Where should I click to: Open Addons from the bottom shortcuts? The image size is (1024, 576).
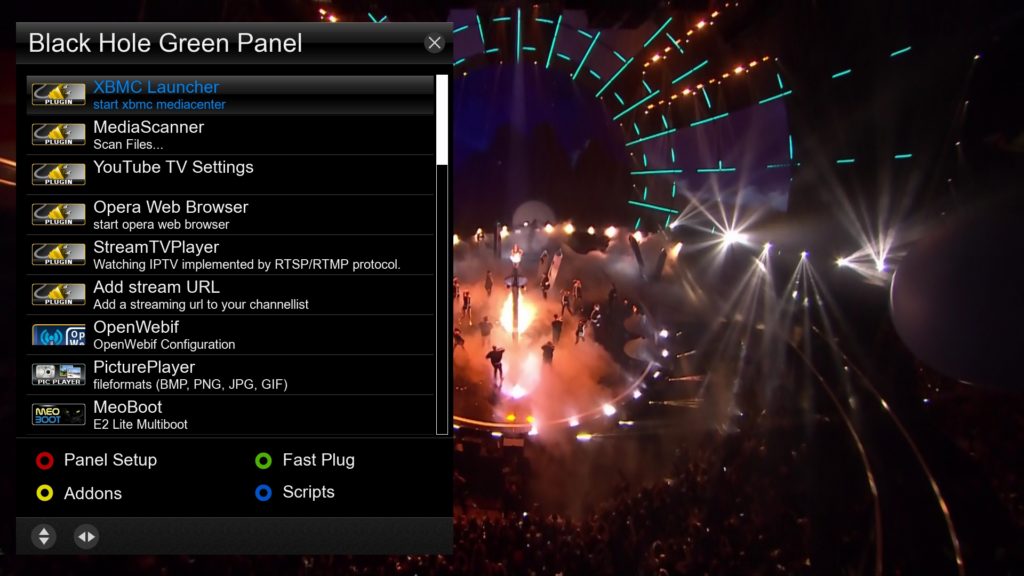(x=93, y=493)
